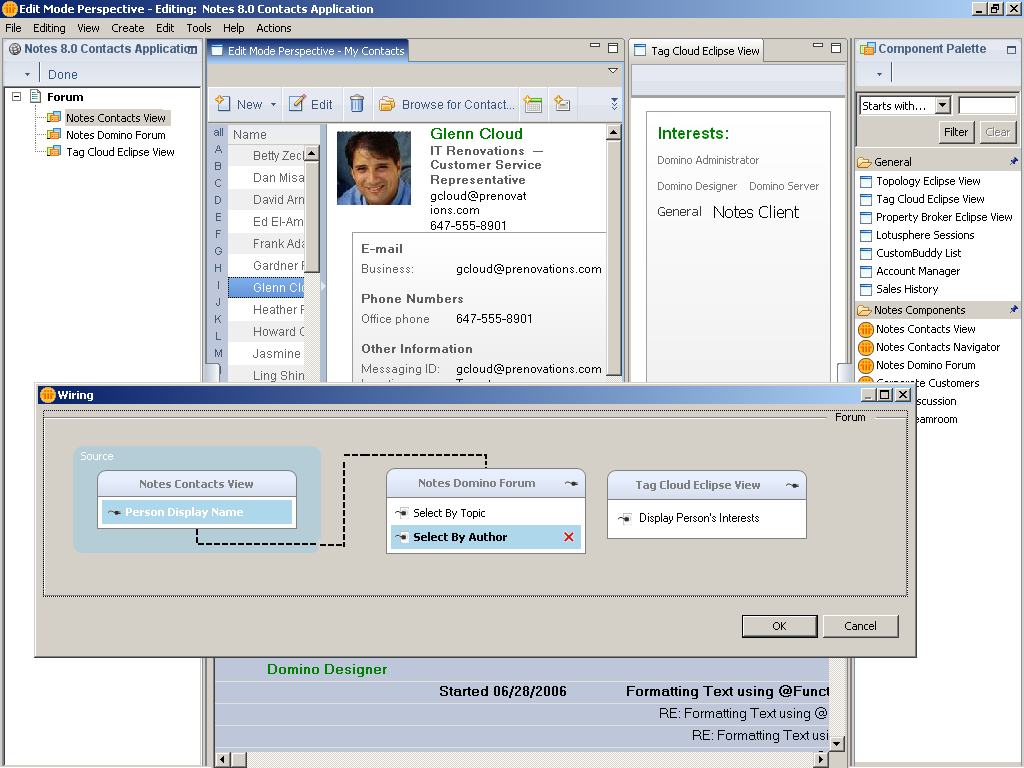The height and width of the screenshot is (768, 1024).
Task: Open Browse for Contact folder icon
Action: tap(387, 104)
